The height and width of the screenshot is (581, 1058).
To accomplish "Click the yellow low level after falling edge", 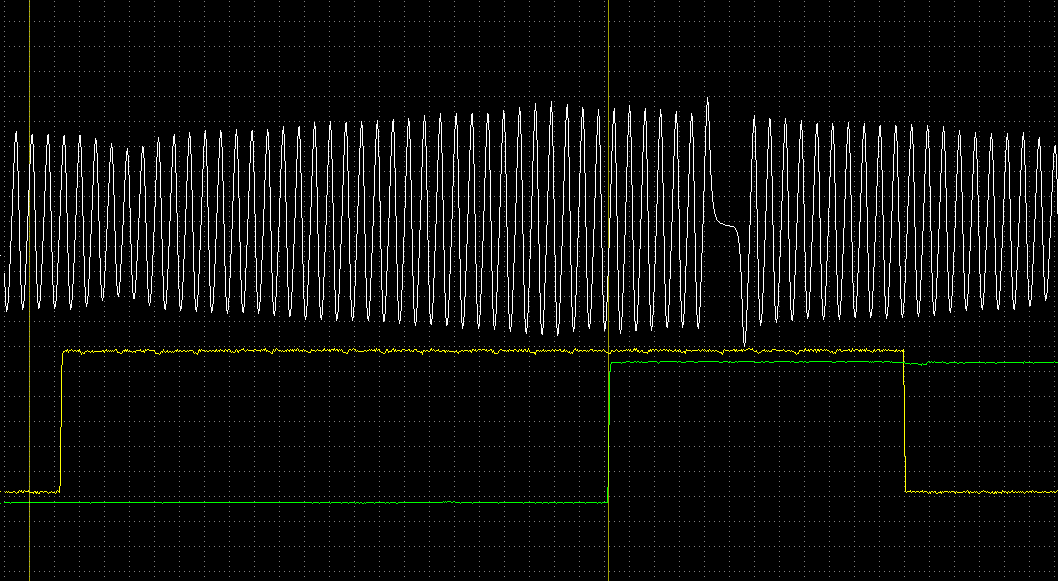I will [x=980, y=492].
